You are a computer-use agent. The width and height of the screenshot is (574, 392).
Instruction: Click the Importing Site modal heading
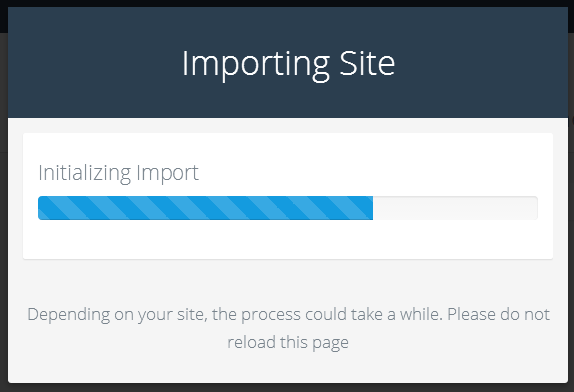click(x=288, y=64)
